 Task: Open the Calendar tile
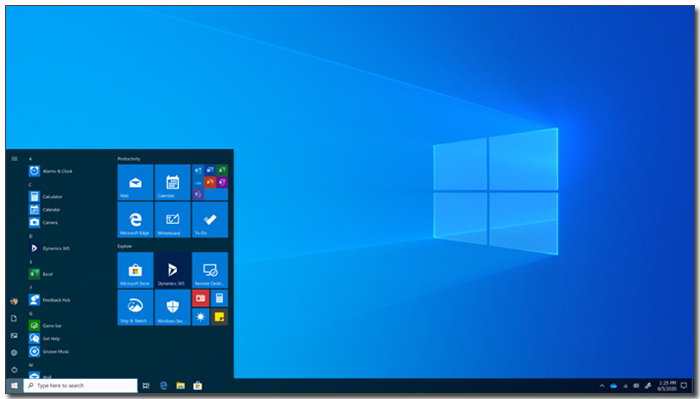173,182
